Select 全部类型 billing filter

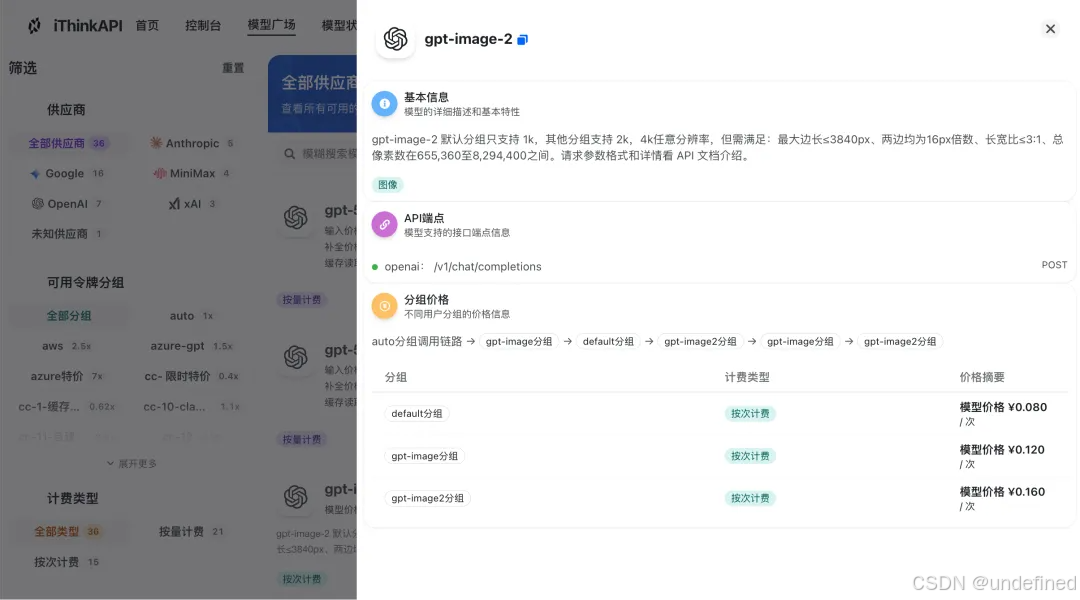[67, 532]
